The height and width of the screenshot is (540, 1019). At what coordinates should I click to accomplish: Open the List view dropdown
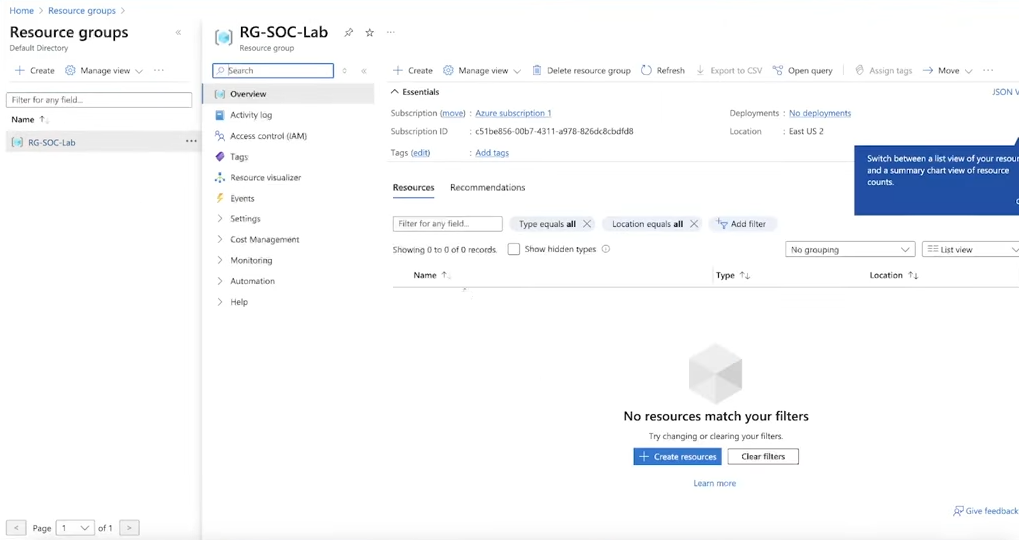(971, 250)
